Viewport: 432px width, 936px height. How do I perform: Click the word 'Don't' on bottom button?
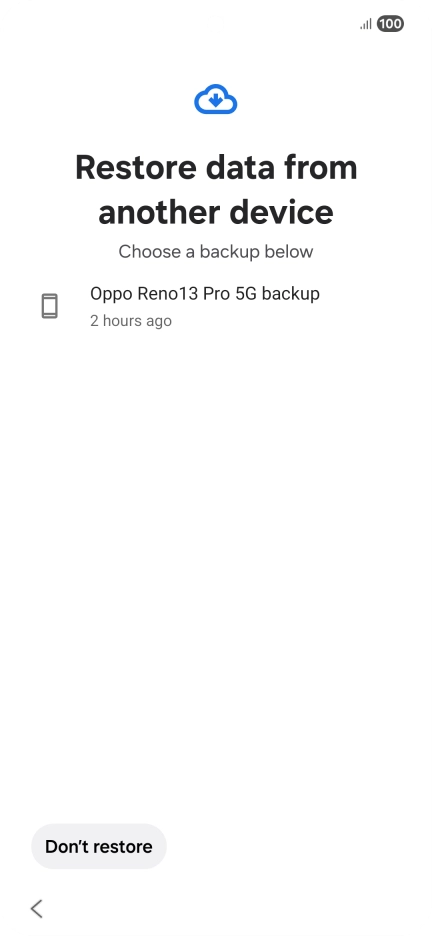(x=64, y=846)
